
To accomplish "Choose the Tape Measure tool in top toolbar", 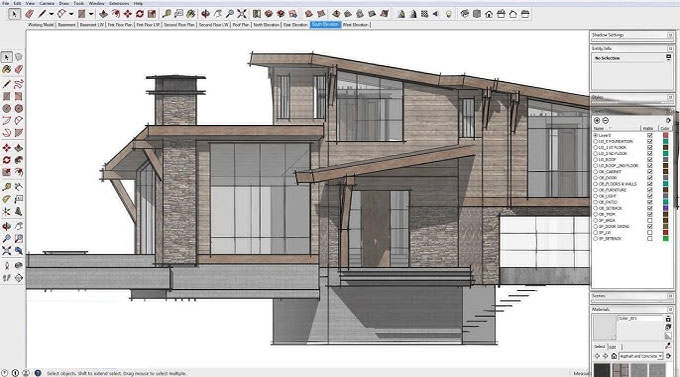I will pyautogui.click(x=167, y=14).
